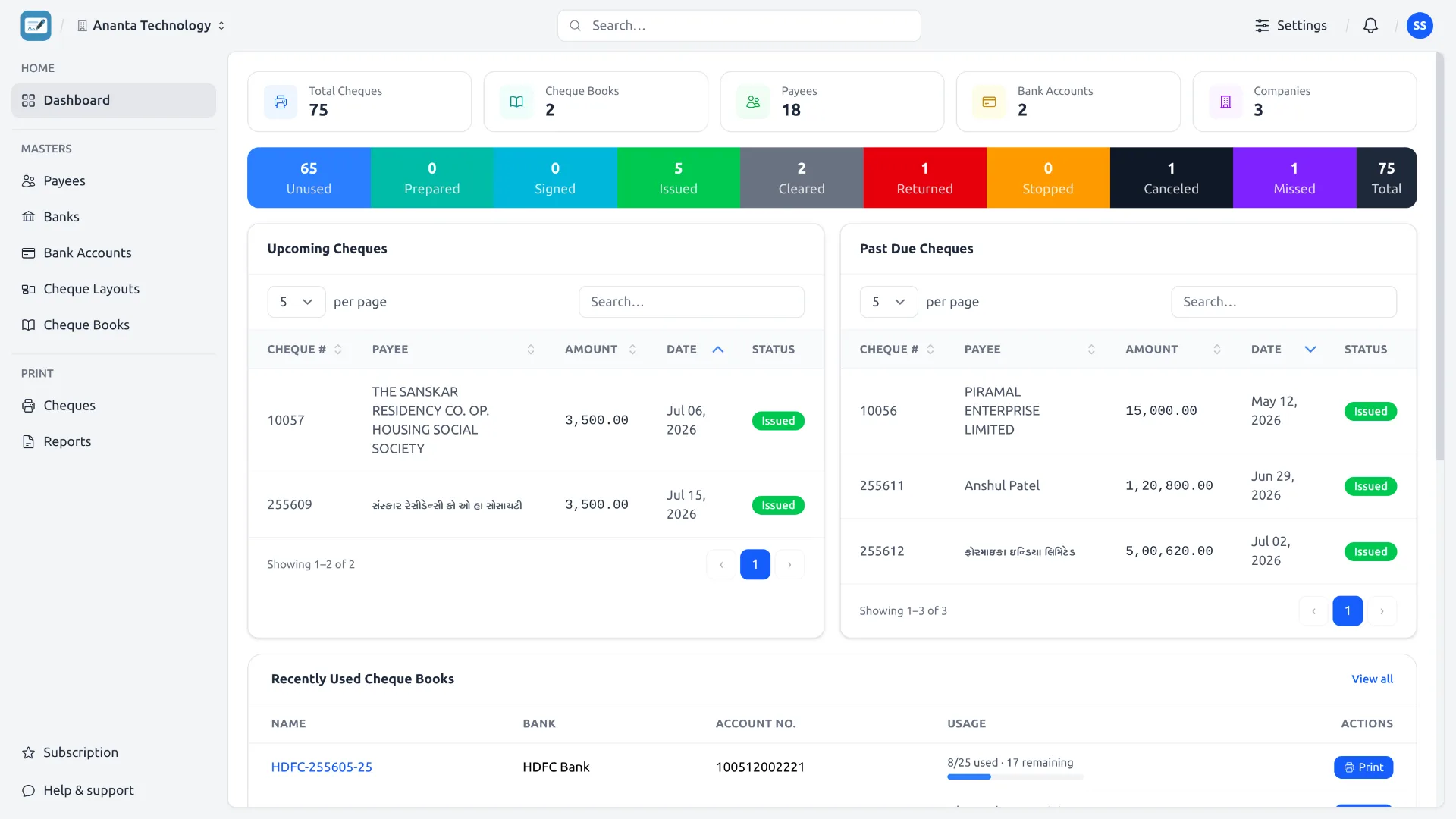Click the Reports document sidebar icon
1456x819 pixels.
click(x=29, y=442)
